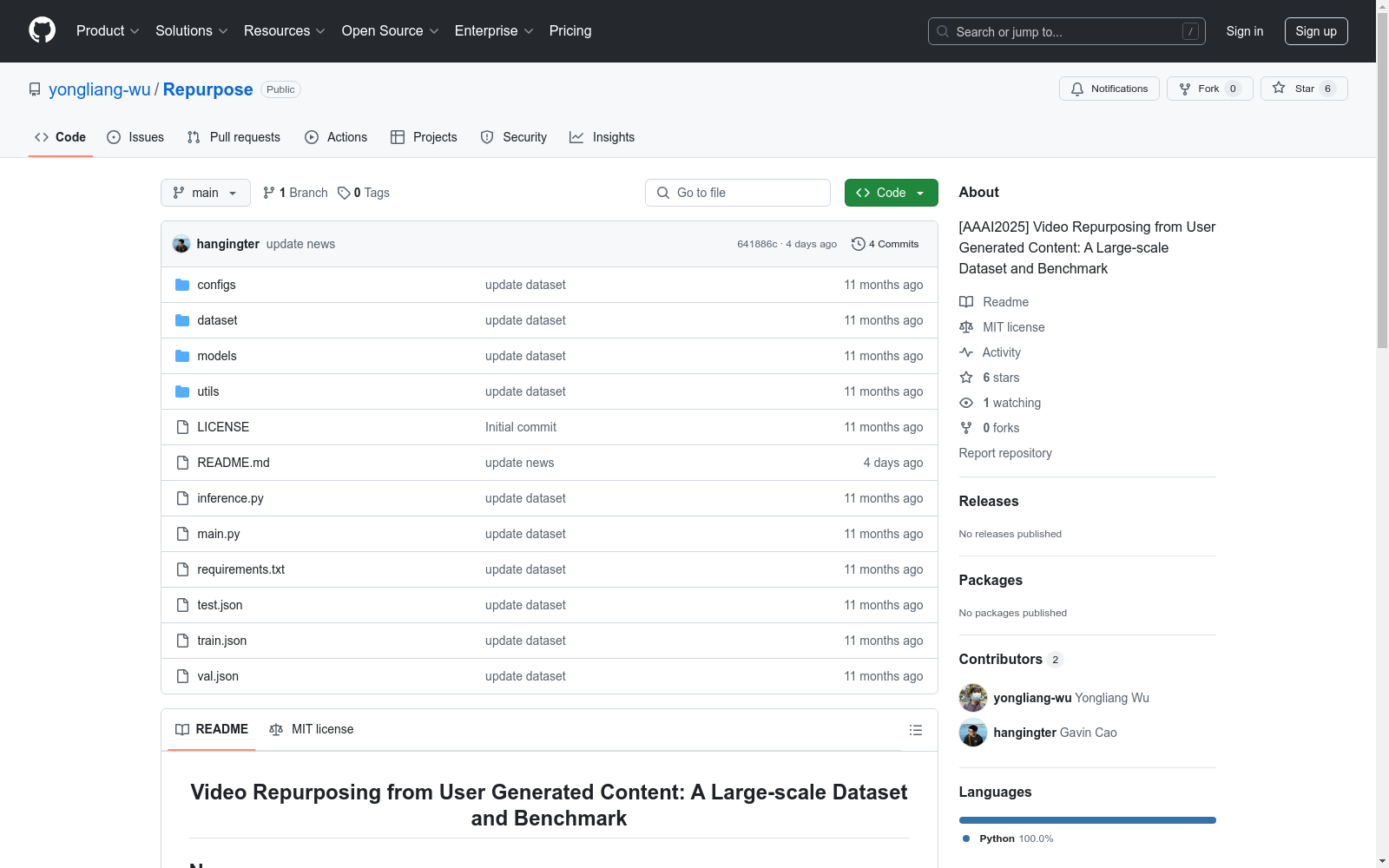1389x868 pixels.
Task: Switch to the Security tab
Action: pos(514,137)
